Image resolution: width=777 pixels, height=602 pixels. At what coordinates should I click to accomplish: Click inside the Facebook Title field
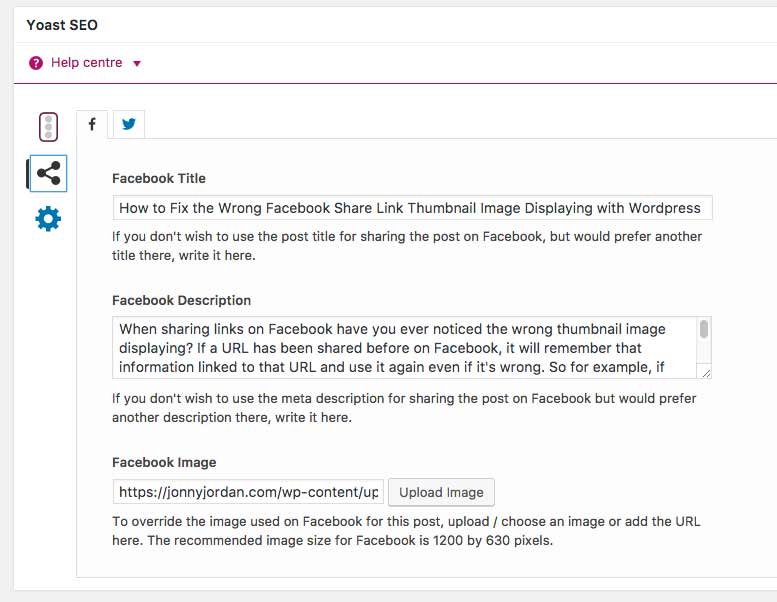coord(412,208)
